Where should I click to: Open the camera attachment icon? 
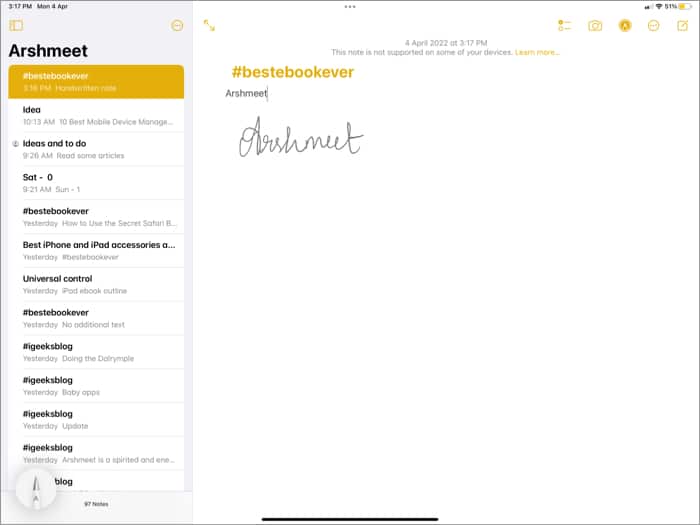(595, 26)
